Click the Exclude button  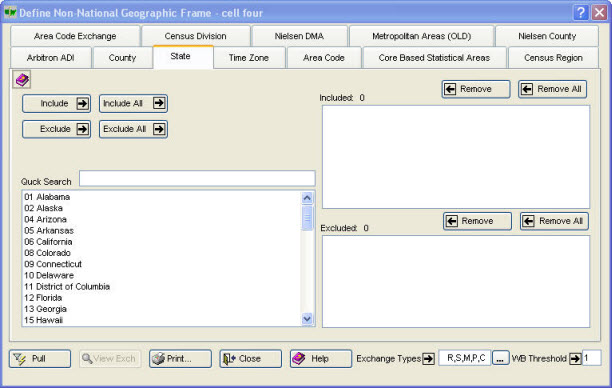tap(57, 129)
